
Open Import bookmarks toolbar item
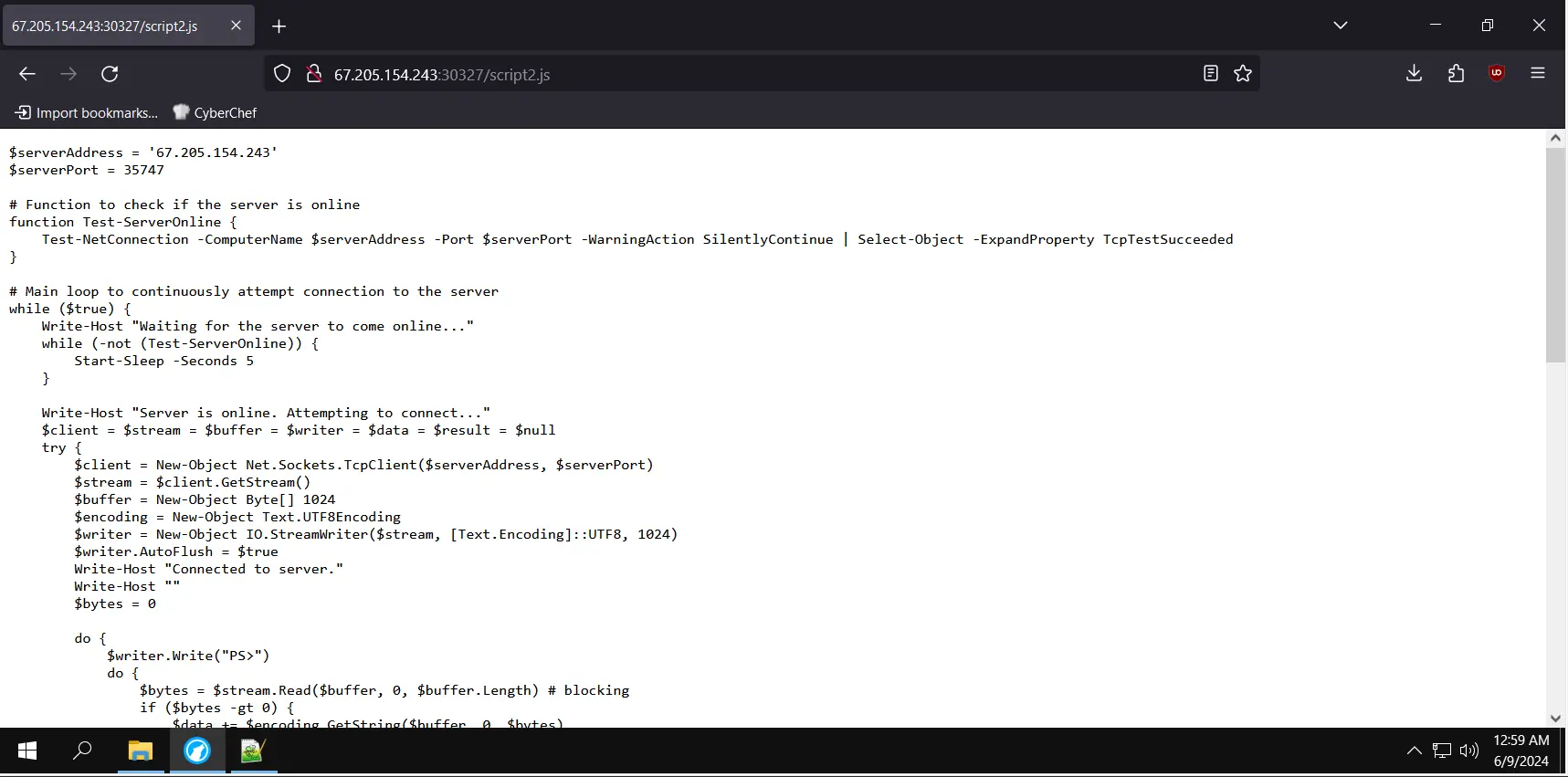click(x=87, y=112)
